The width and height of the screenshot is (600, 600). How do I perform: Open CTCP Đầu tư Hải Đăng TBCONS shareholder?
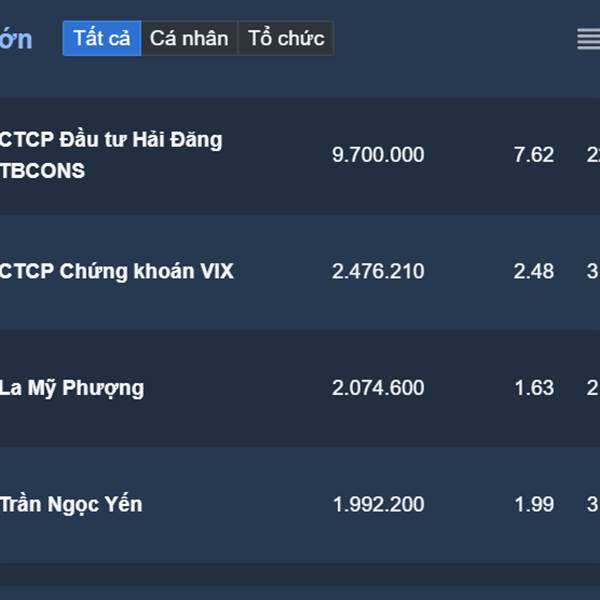click(111, 155)
